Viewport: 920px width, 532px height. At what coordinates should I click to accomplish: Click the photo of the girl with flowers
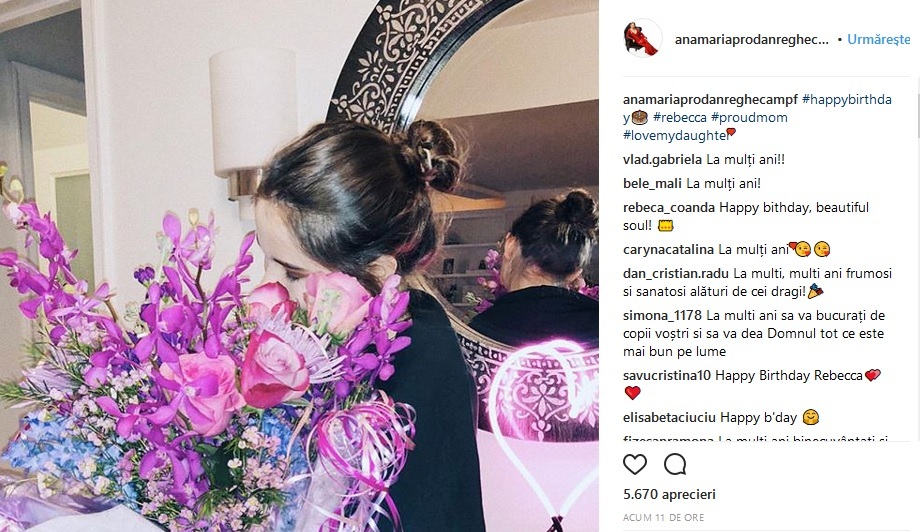(299, 266)
